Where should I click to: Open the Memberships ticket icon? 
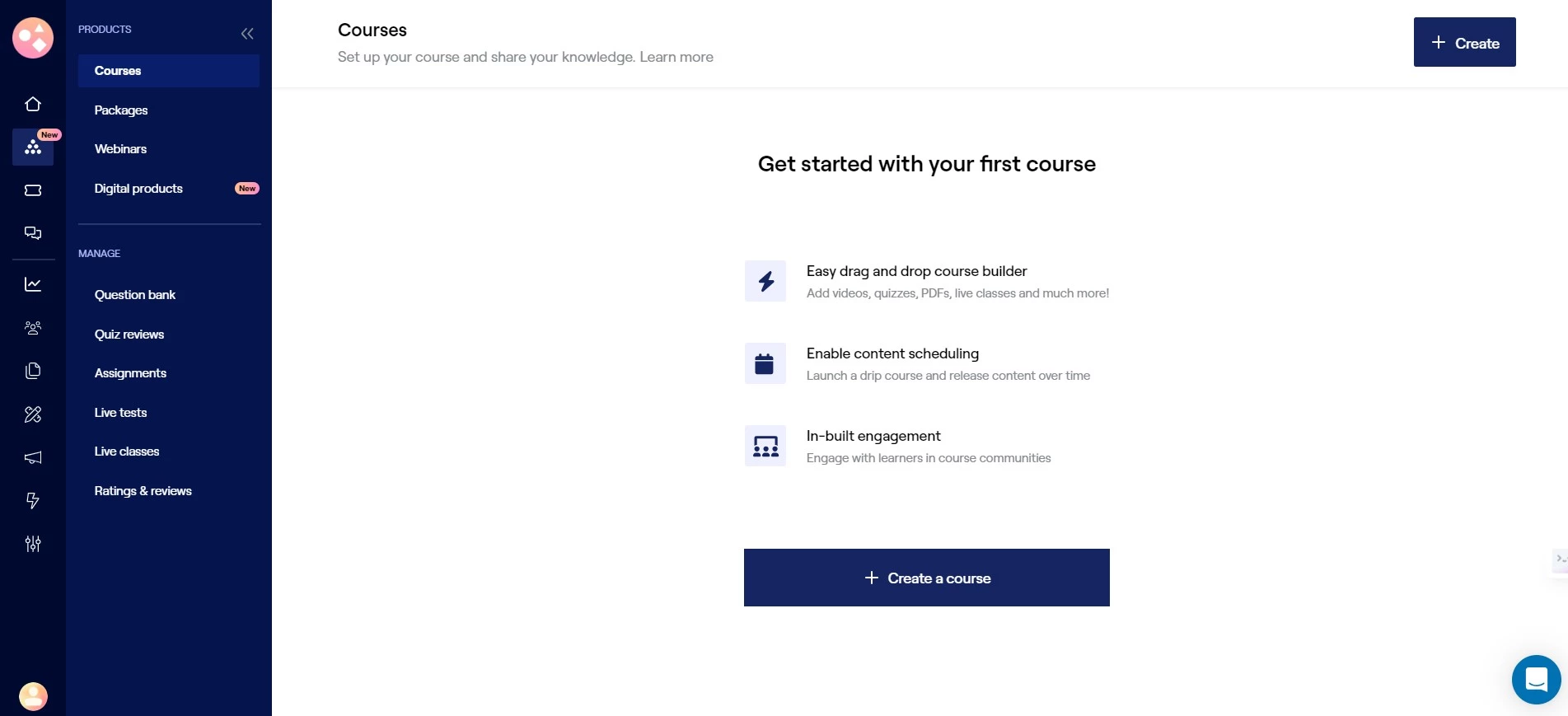coord(33,190)
